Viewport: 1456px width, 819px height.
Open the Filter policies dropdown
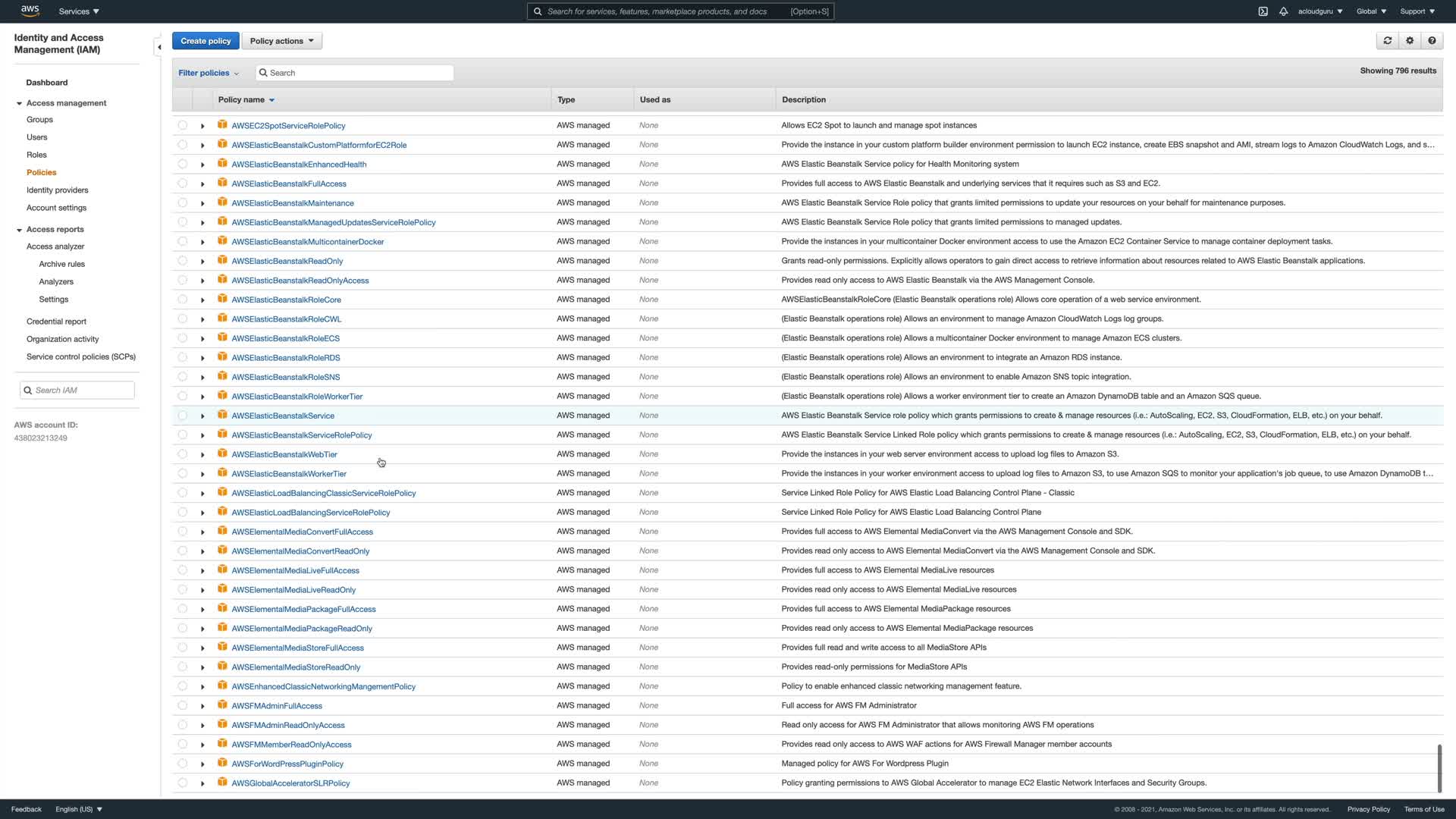pos(209,73)
